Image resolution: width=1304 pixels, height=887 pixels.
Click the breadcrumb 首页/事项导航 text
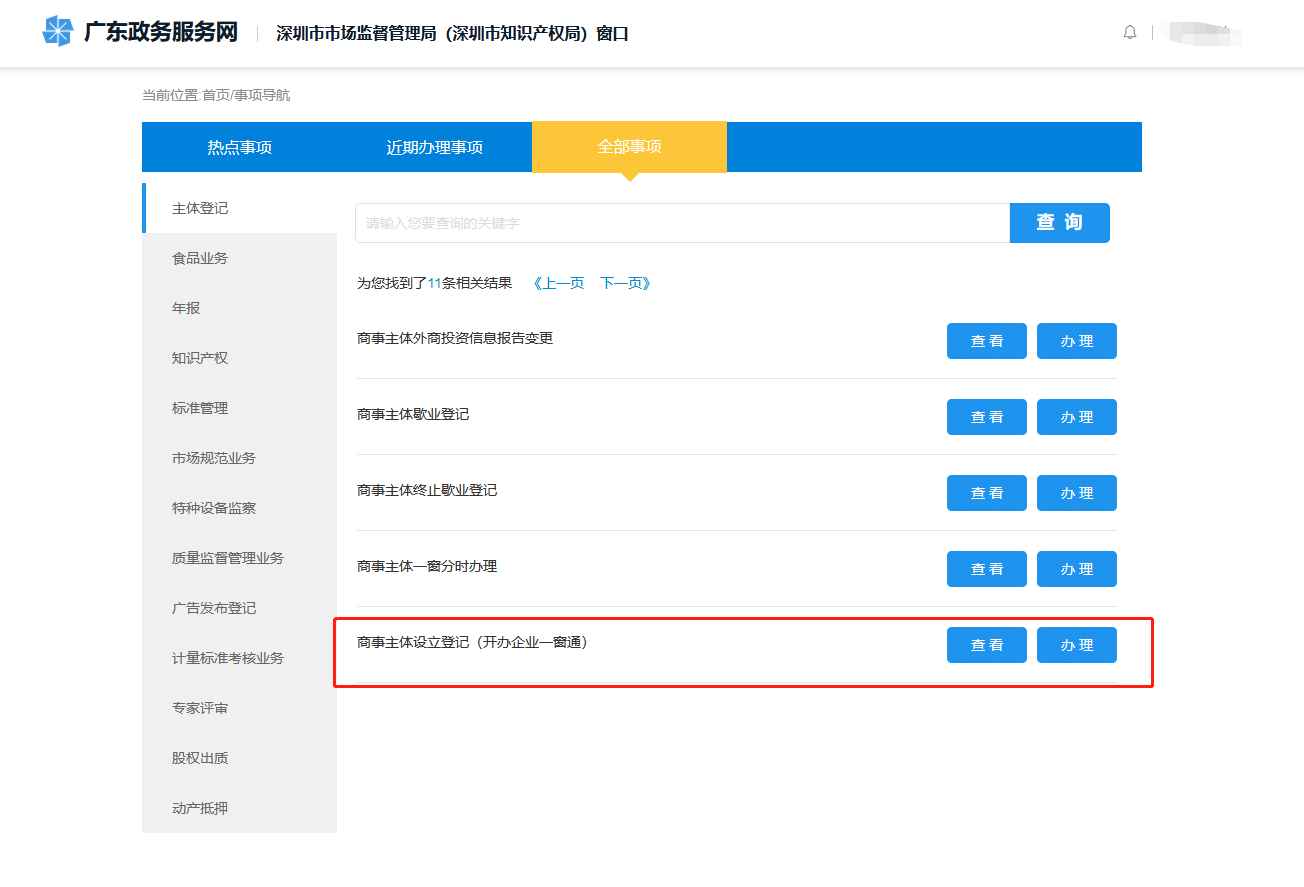246,95
